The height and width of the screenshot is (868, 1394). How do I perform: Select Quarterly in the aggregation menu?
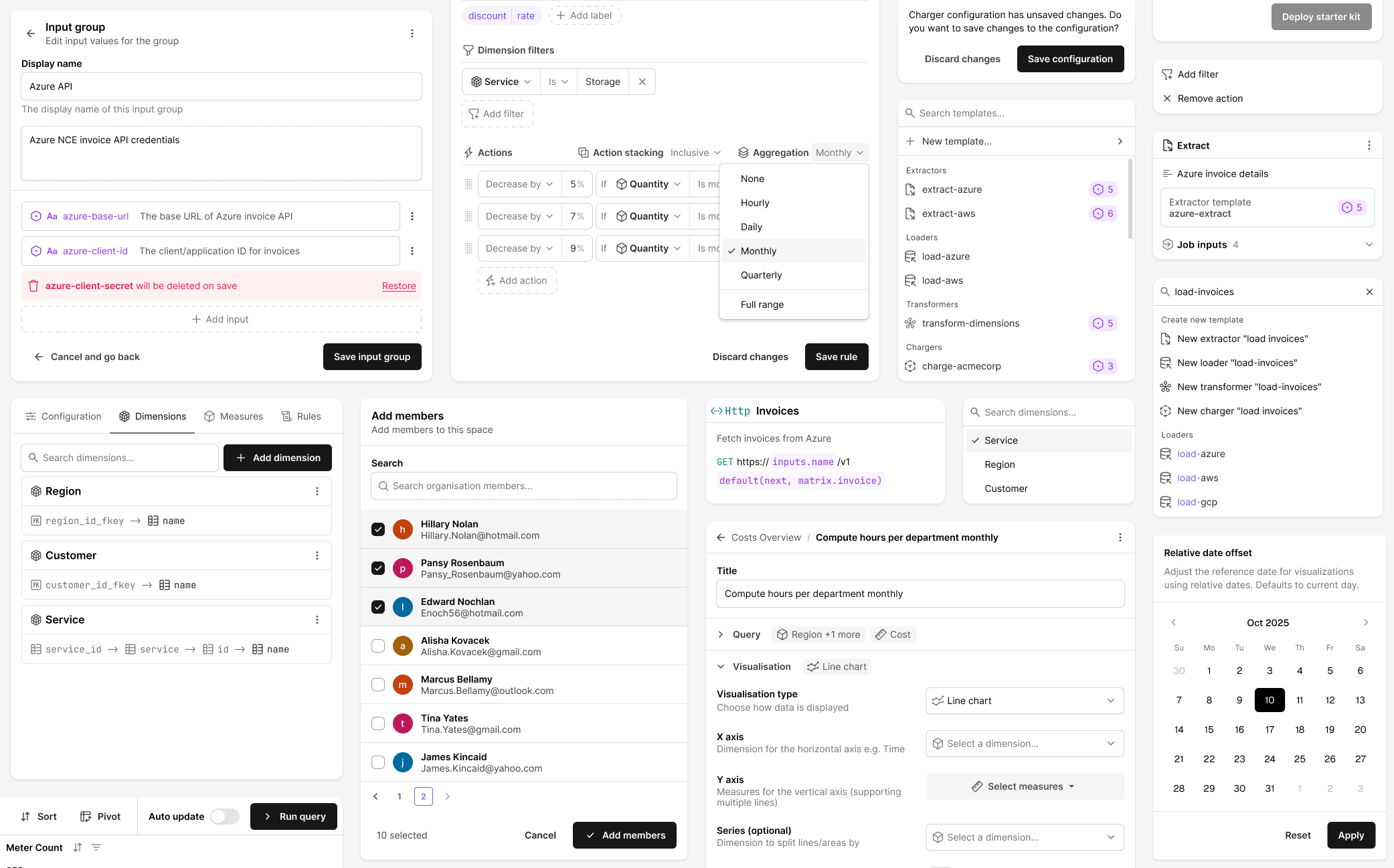761,275
